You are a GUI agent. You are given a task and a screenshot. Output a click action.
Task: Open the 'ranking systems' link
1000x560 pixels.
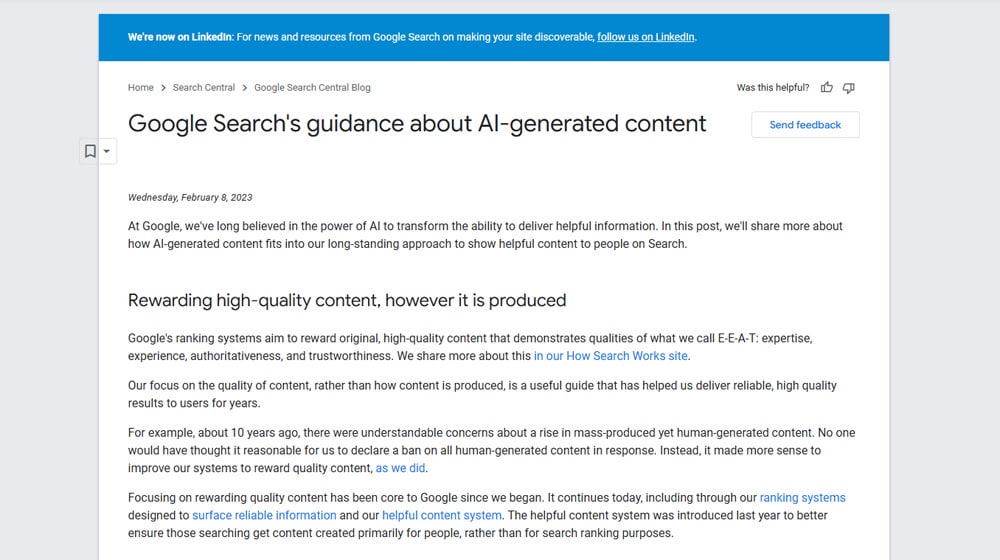click(x=802, y=497)
